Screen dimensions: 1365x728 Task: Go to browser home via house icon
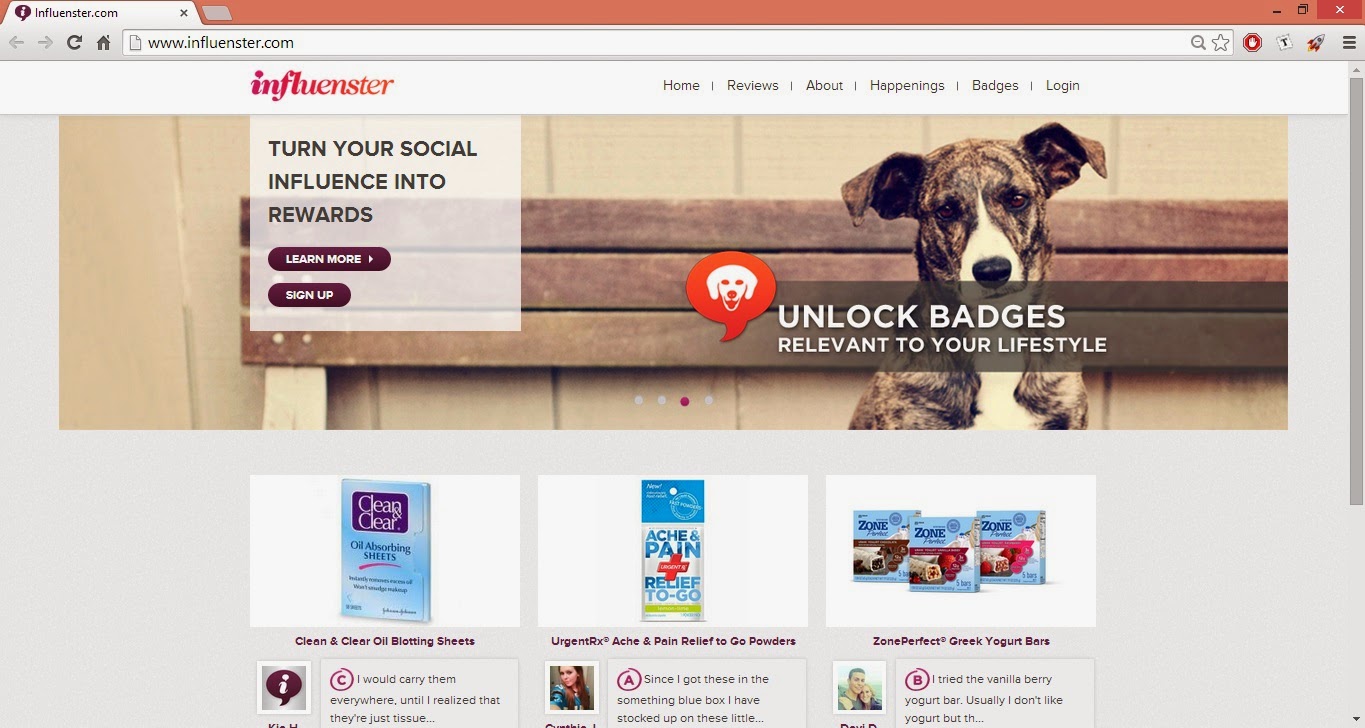[x=103, y=43]
